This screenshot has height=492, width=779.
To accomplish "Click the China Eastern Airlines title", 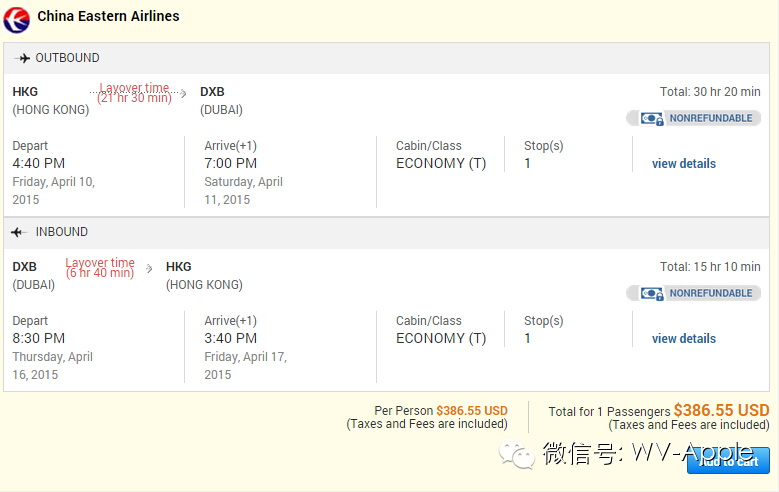I will [x=108, y=16].
